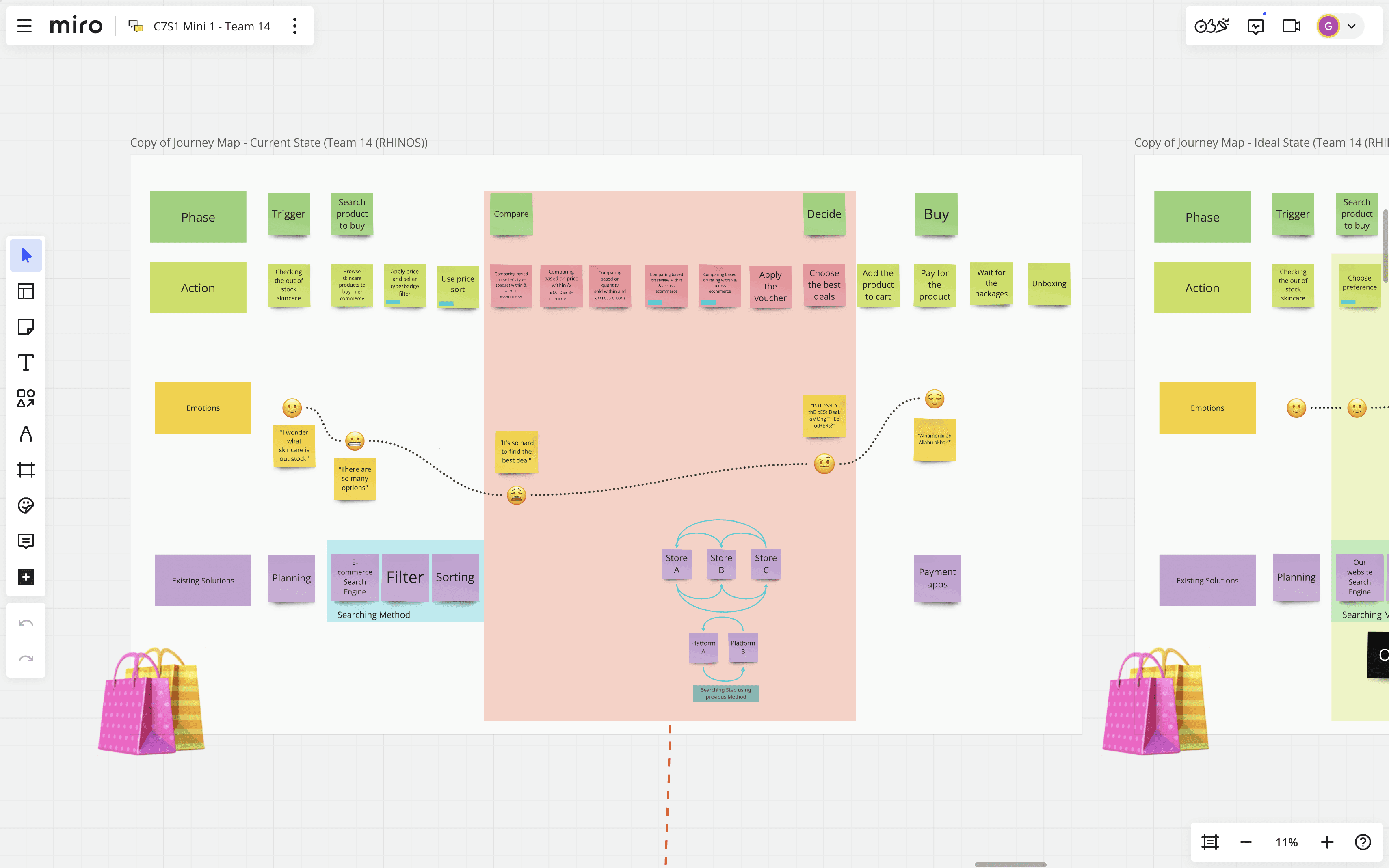Open more apps plus button
Screen dimensions: 1389x868
[x=26, y=577]
